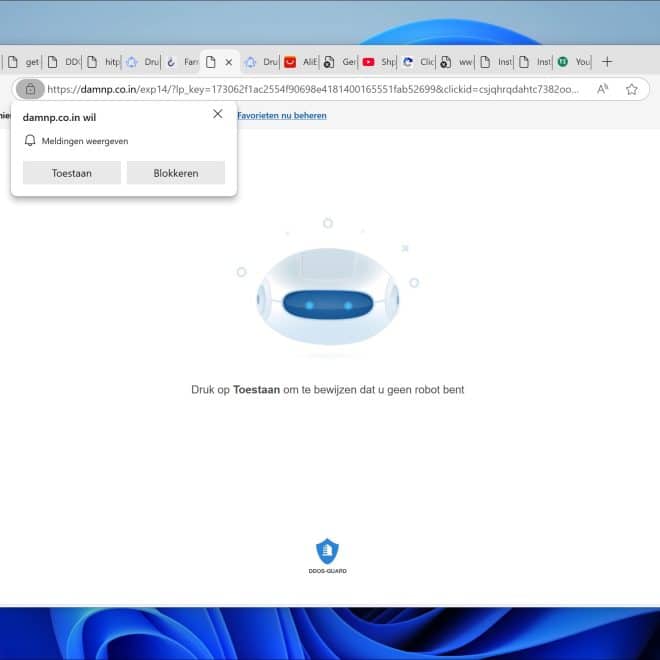This screenshot has height=660, width=660.
Task: Open a new tab with plus button
Action: (x=607, y=62)
